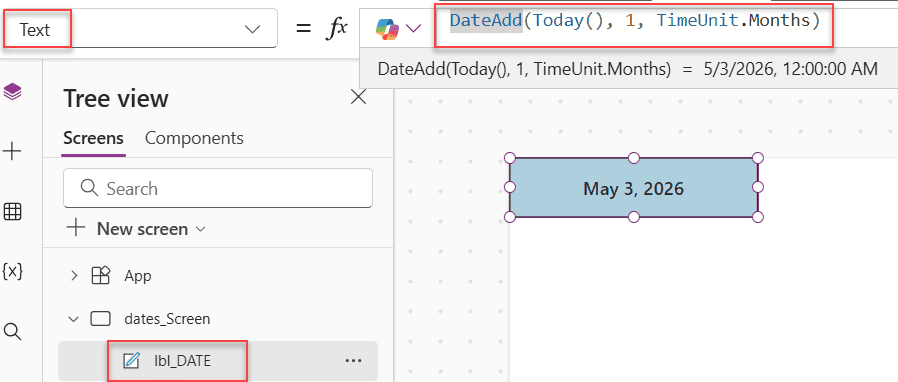Click the Tree view heading
Image resolution: width=898 pixels, height=382 pixels.
116,99
